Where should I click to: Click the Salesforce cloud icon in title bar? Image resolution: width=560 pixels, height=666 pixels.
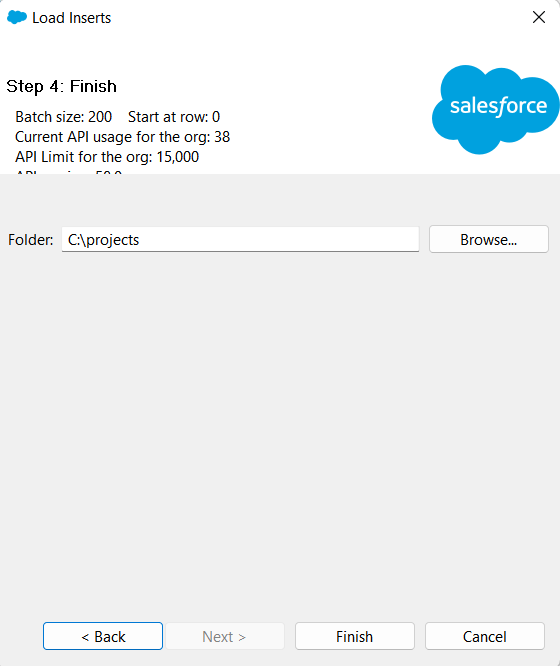17,17
